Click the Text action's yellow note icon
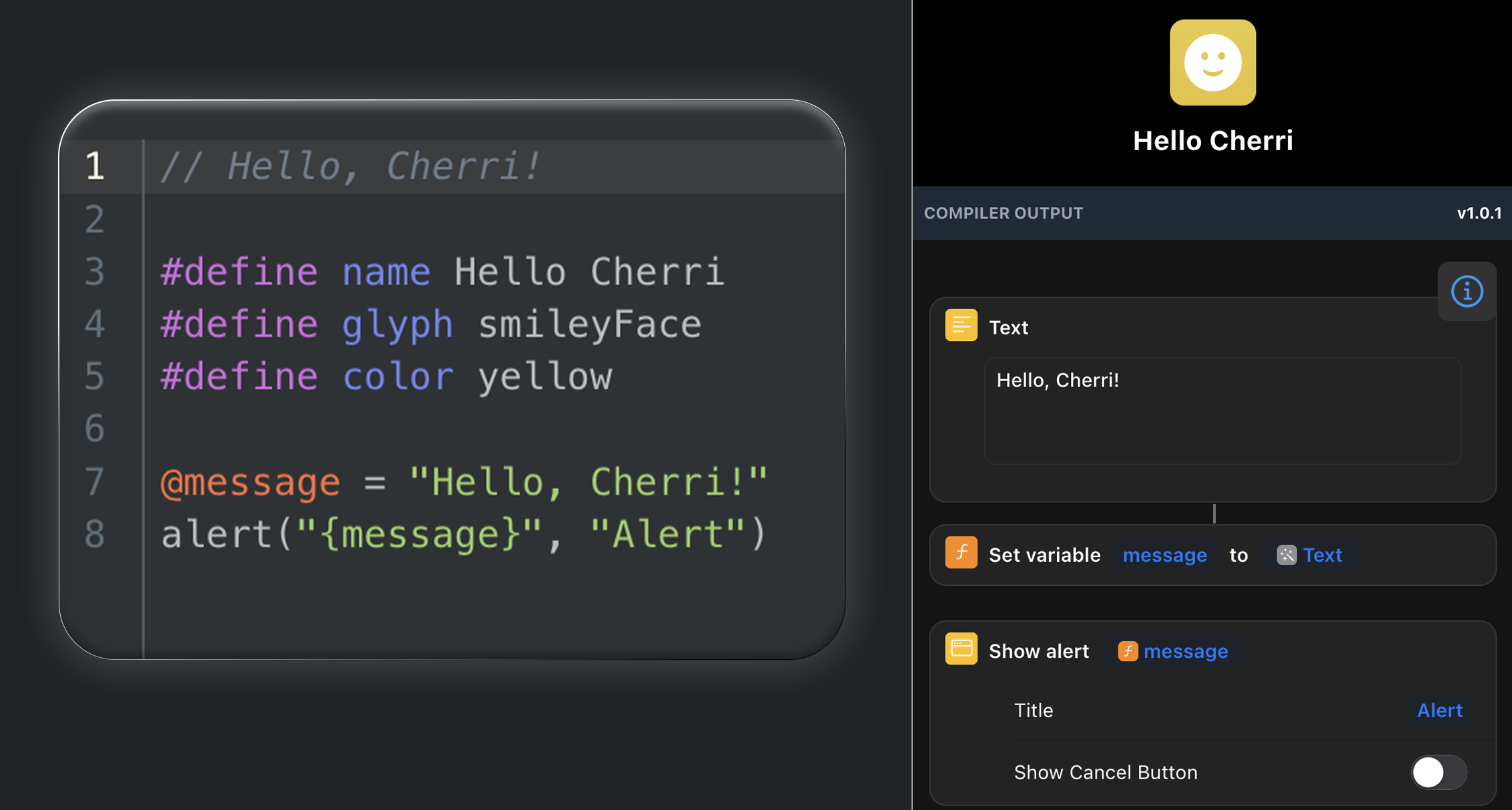The image size is (1512, 810). point(961,326)
